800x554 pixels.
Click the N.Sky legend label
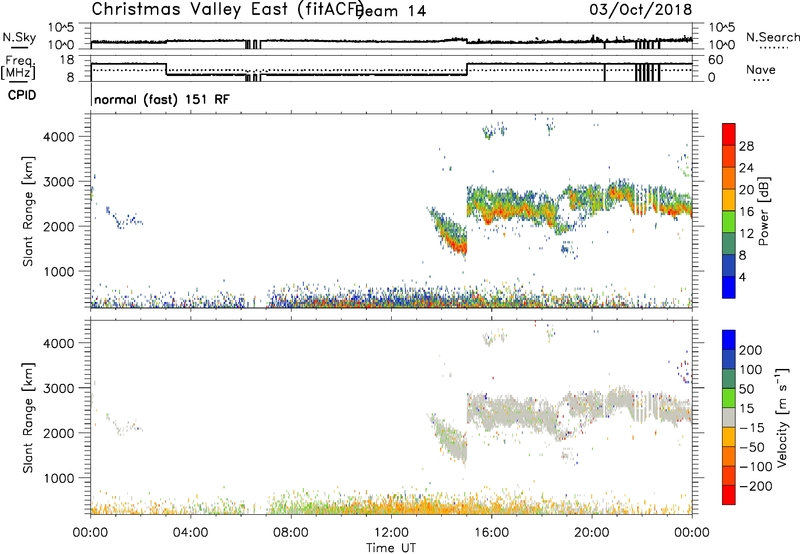tap(19, 37)
